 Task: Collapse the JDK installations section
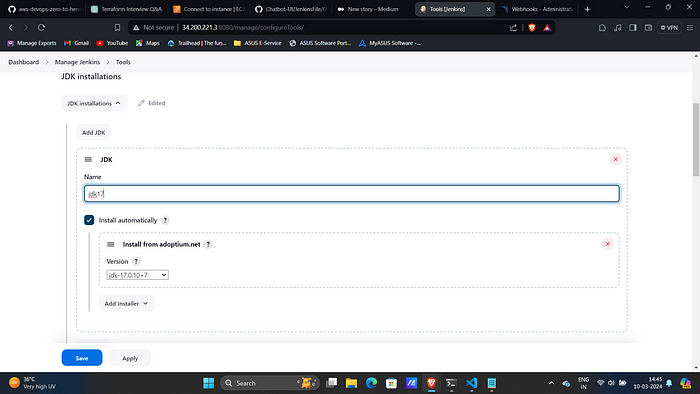94,103
